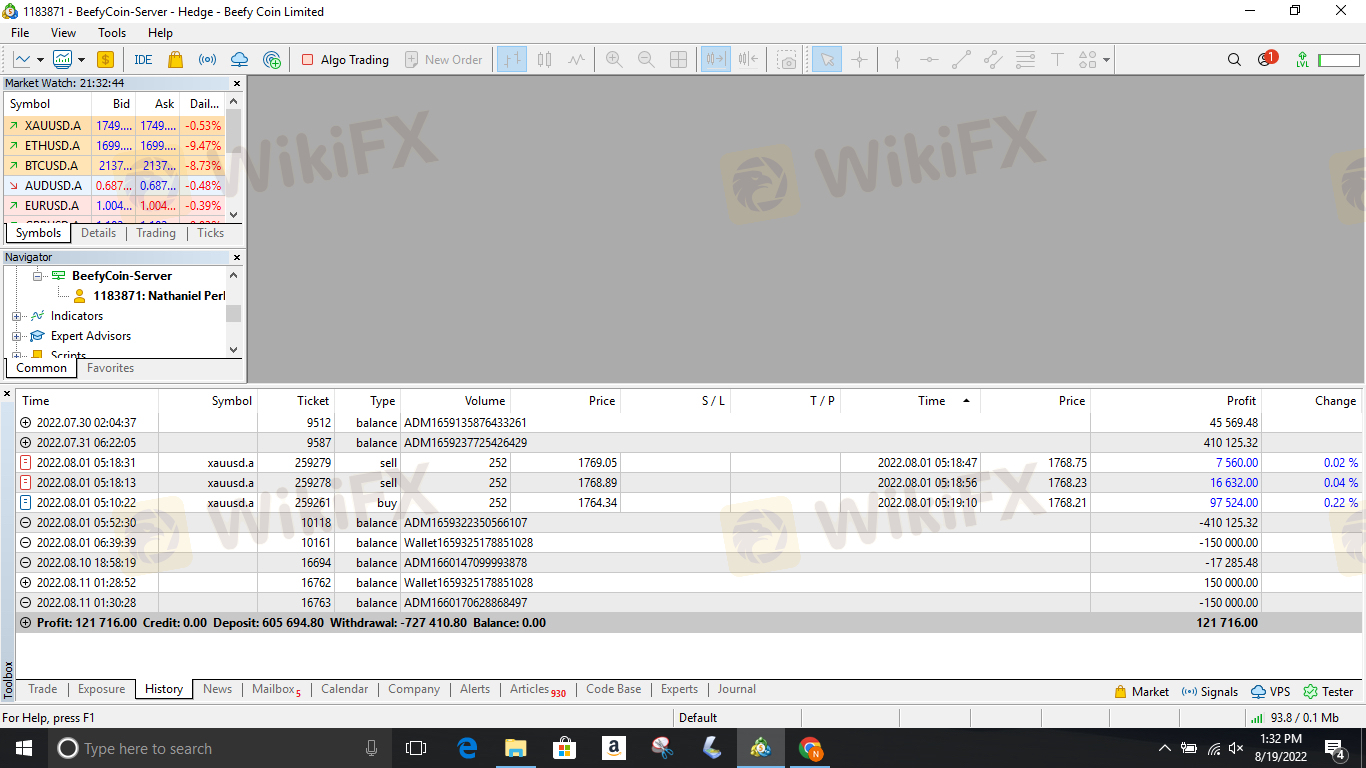The height and width of the screenshot is (768, 1366).
Task: Select the equidistant channel drawing tool
Action: pyautogui.click(x=993, y=60)
